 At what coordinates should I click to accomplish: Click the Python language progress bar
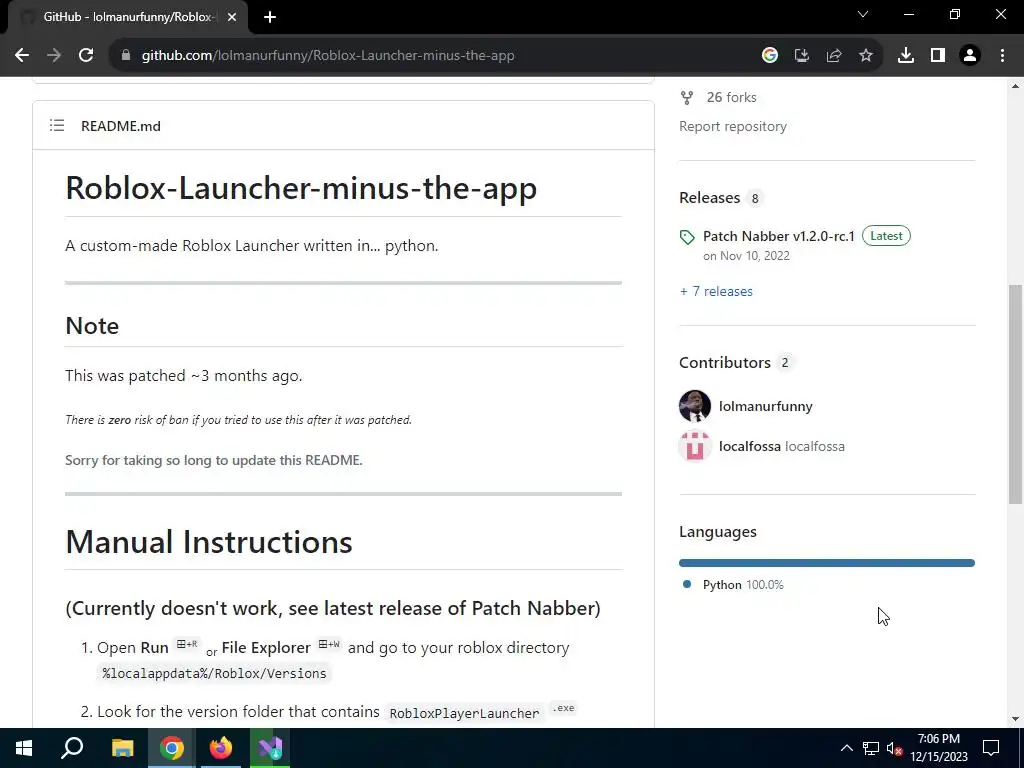tap(827, 563)
